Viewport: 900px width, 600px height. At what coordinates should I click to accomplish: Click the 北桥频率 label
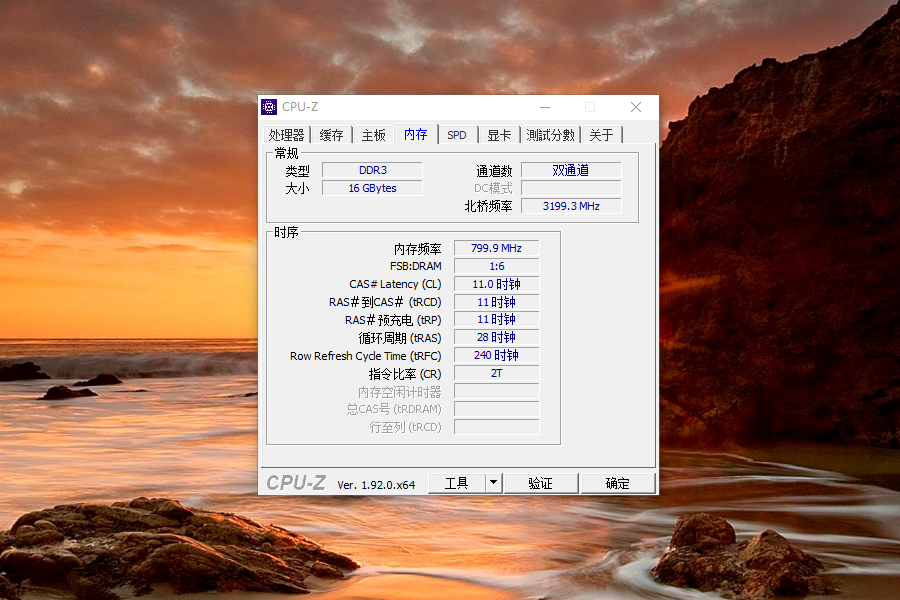point(488,206)
